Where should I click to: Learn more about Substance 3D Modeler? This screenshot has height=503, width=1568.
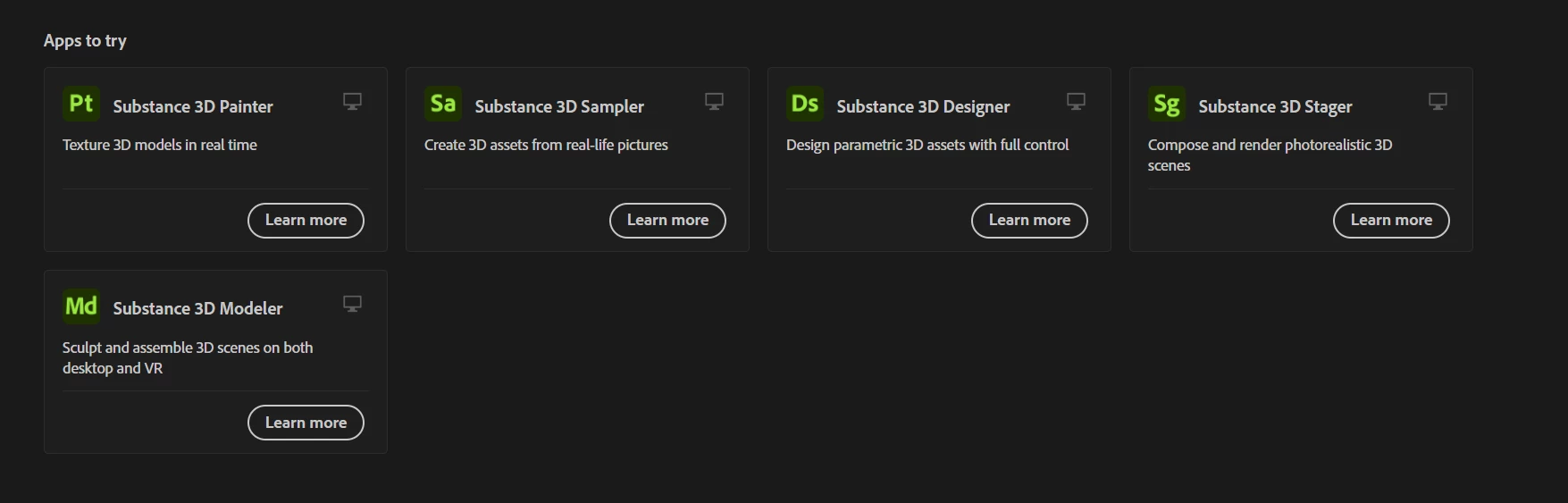306,423
